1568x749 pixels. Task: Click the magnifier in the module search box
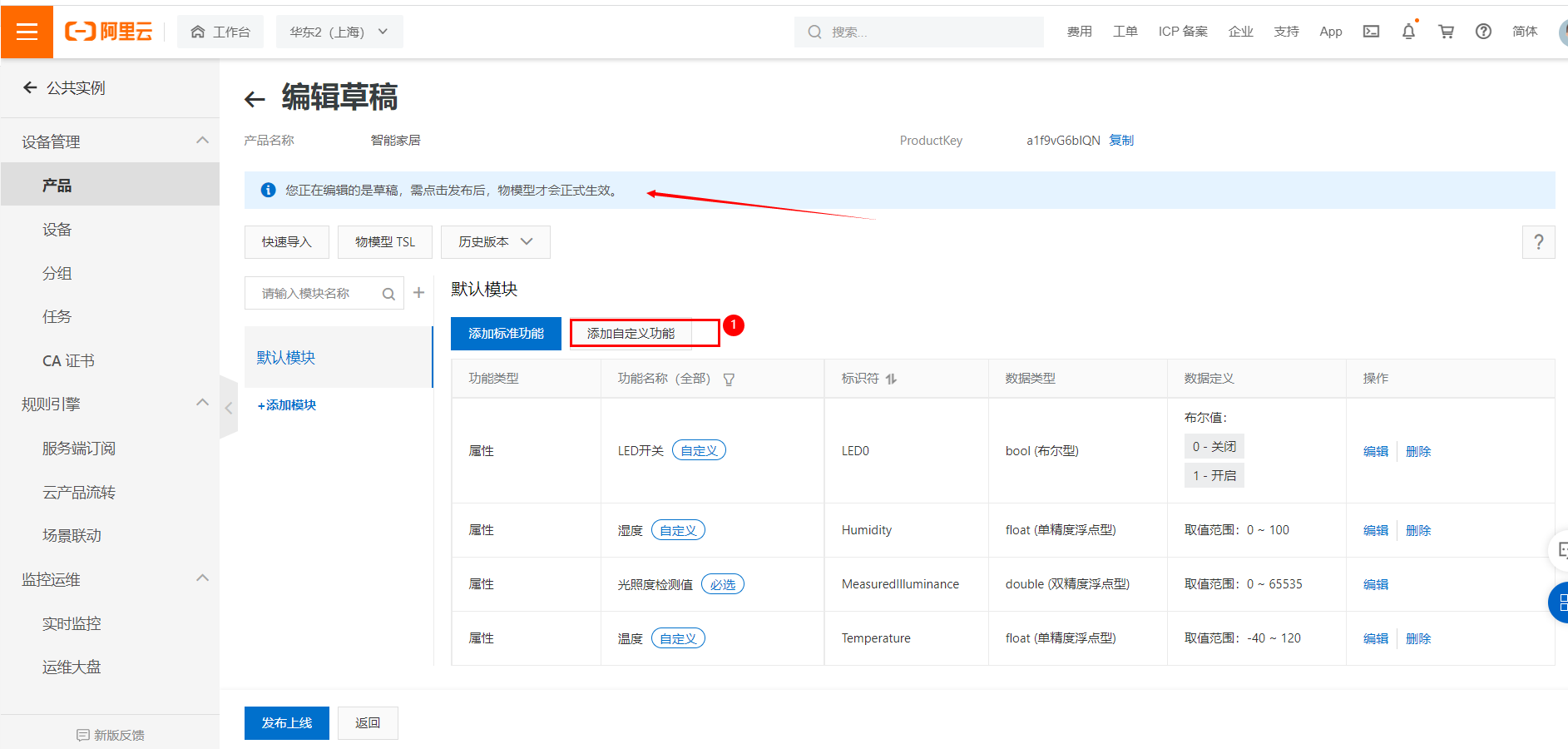[388, 293]
